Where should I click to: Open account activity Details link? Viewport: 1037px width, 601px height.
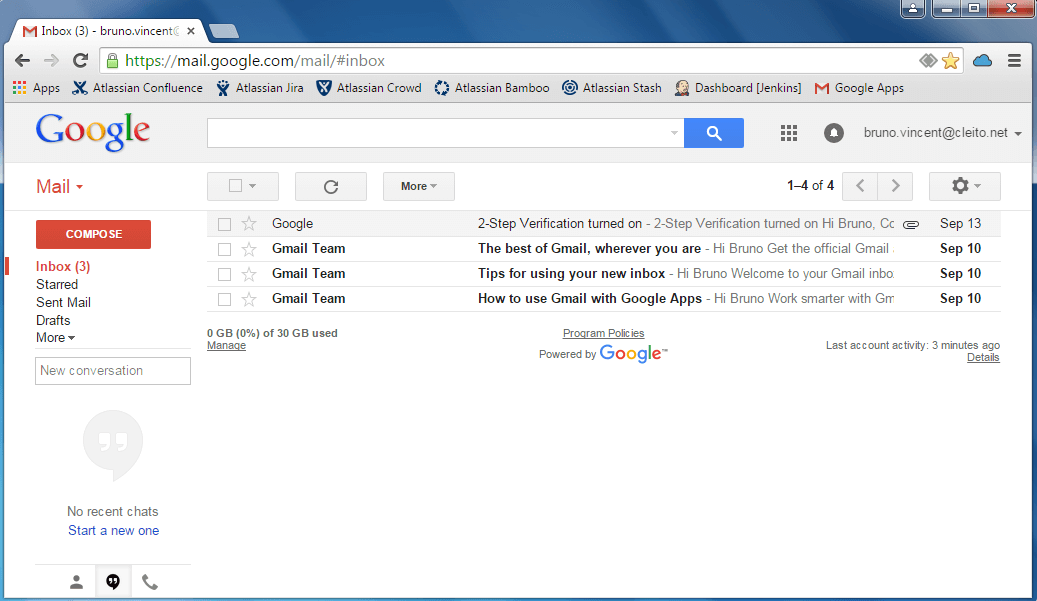pyautogui.click(x=983, y=357)
